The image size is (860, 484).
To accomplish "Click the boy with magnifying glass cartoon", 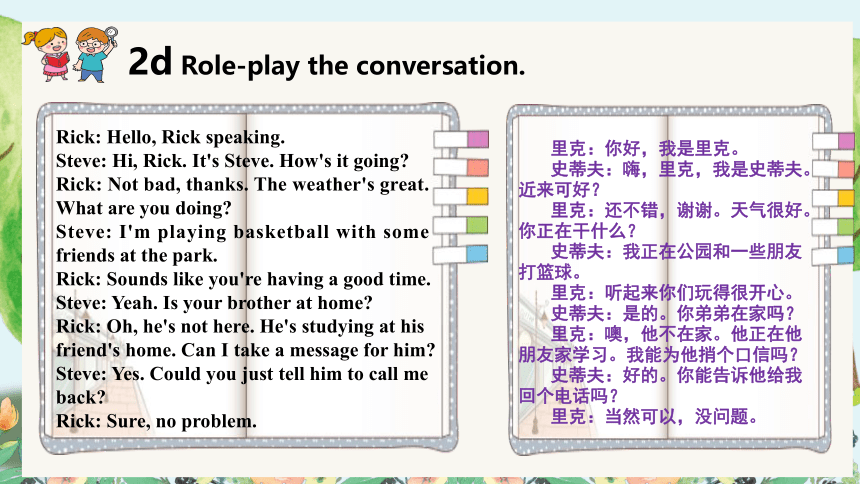I will coord(95,54).
